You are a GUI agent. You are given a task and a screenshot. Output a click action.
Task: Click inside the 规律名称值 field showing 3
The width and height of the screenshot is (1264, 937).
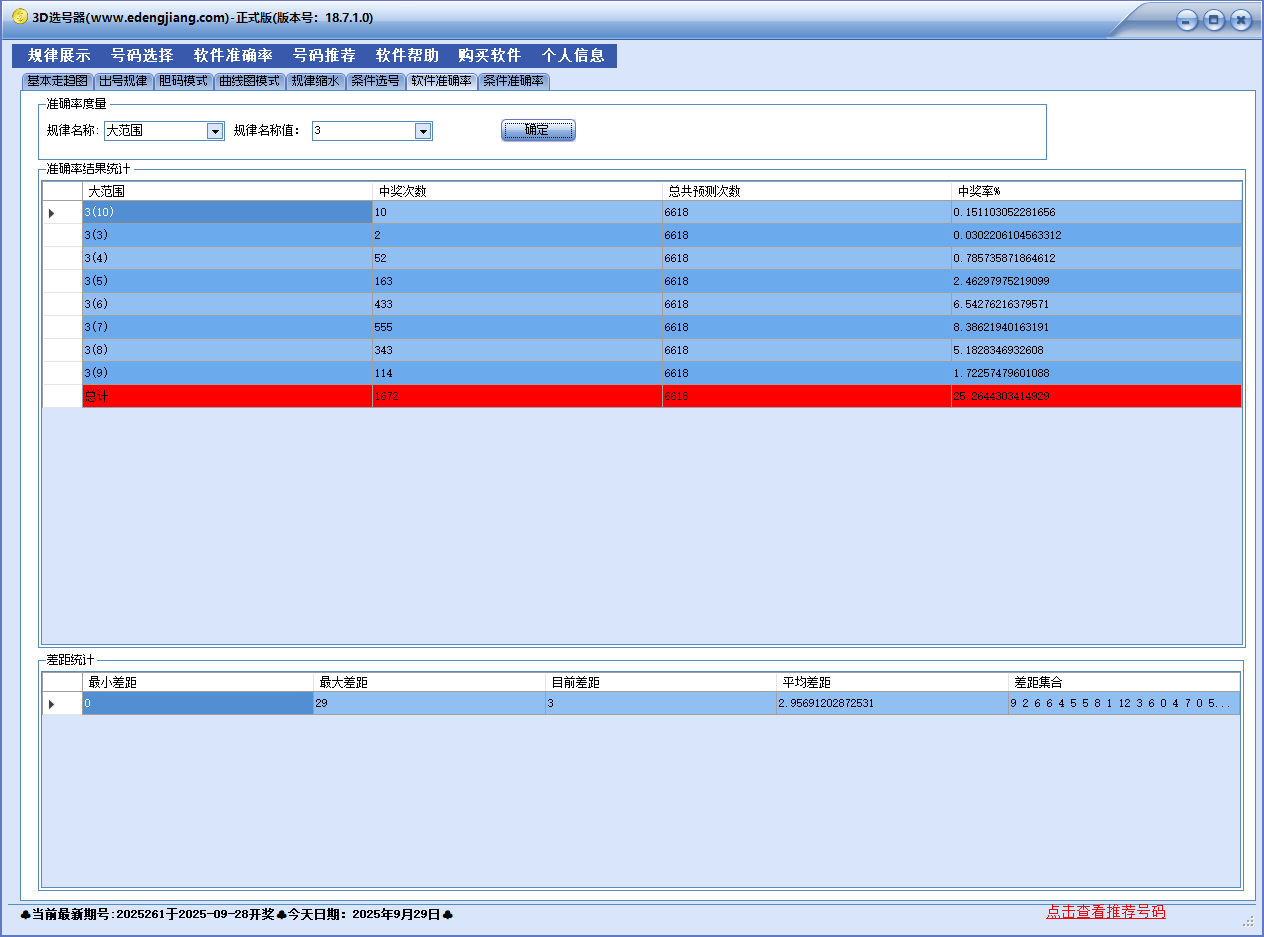pyautogui.click(x=362, y=131)
